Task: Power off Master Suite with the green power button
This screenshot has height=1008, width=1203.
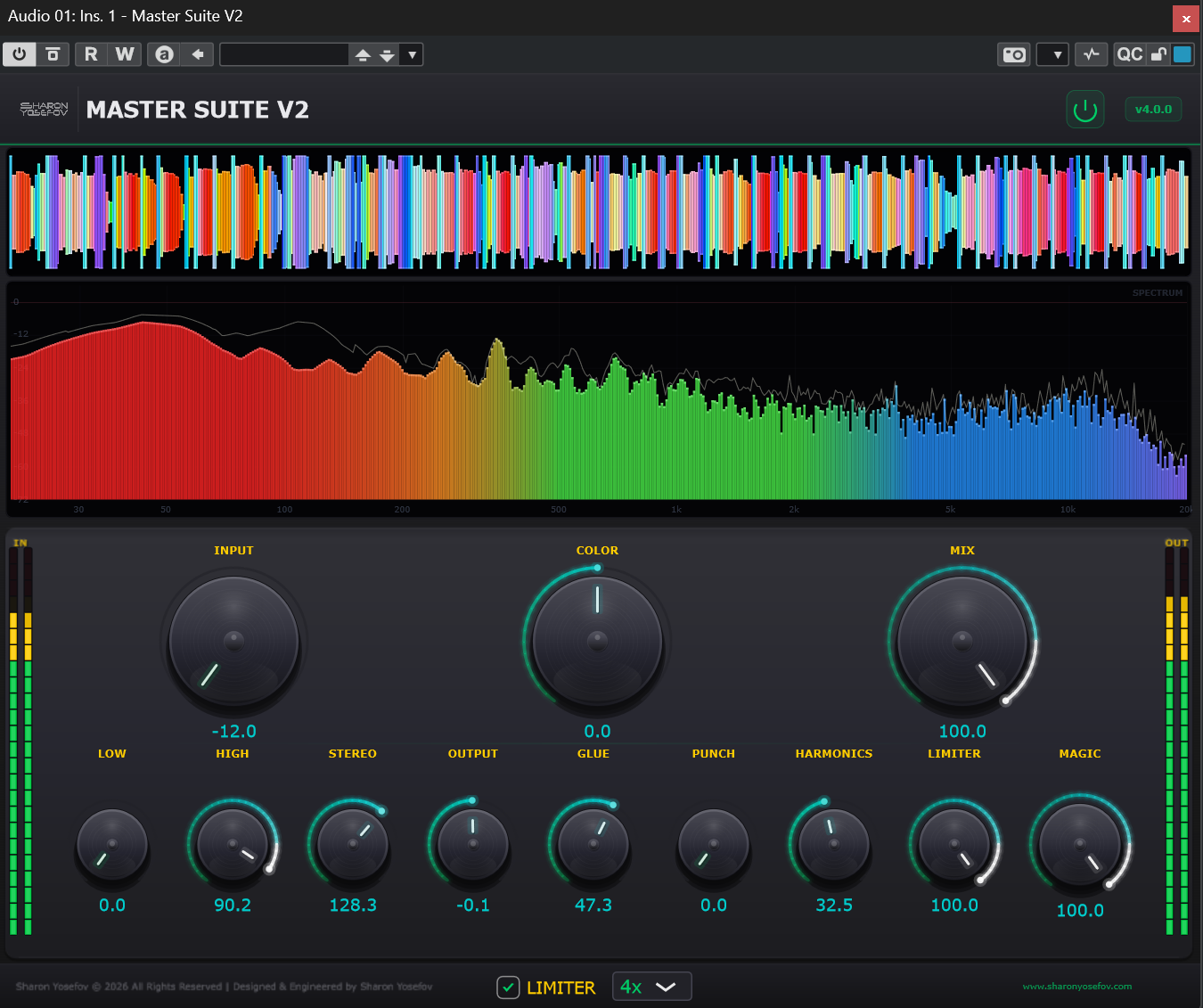Action: coord(1084,109)
